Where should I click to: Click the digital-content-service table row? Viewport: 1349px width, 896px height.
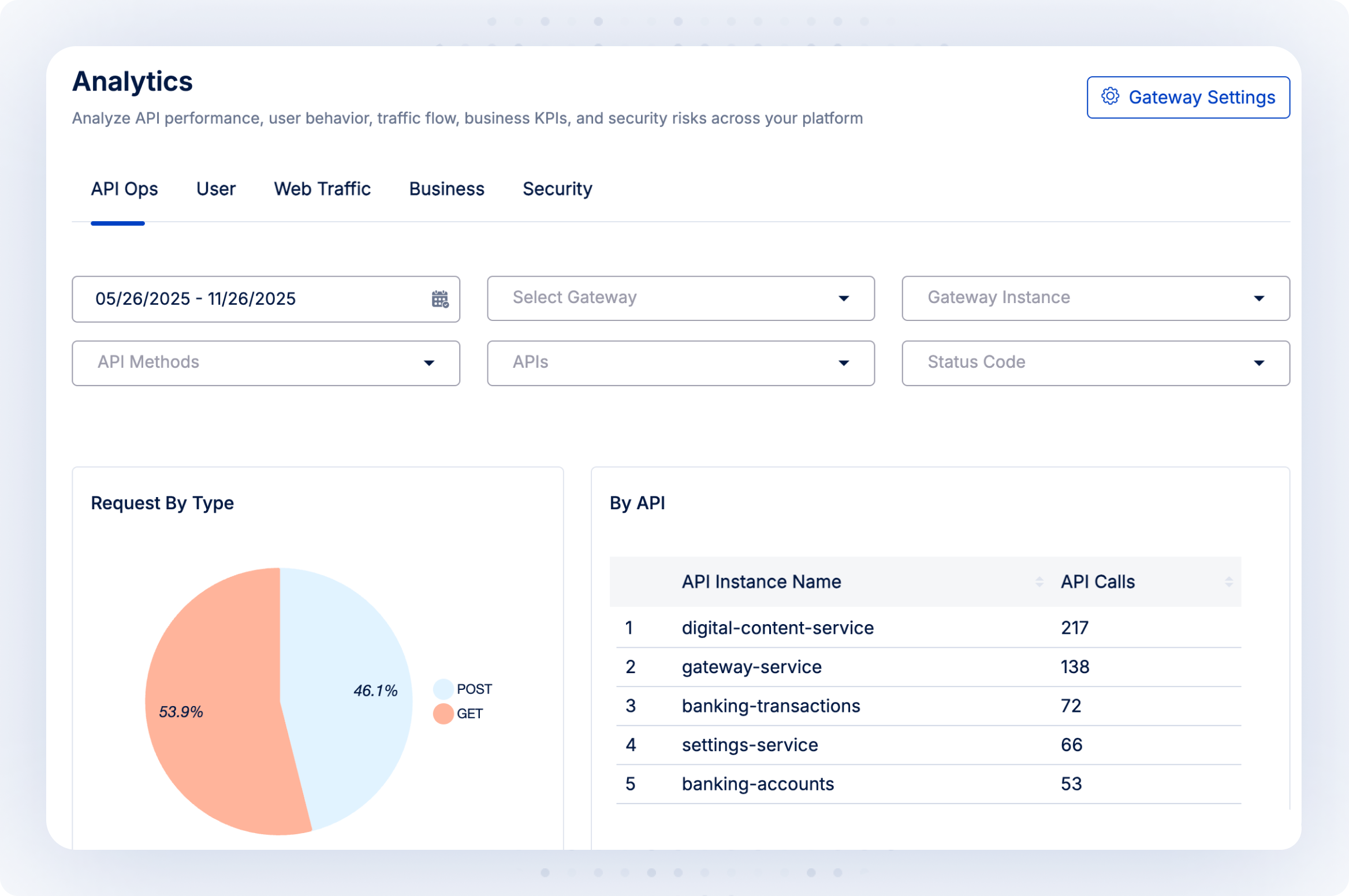(x=777, y=628)
